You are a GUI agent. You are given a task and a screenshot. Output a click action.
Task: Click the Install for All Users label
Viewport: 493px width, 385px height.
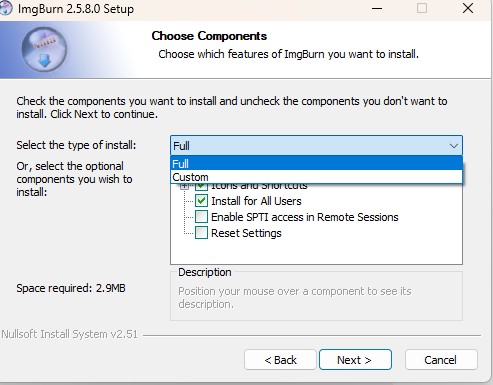[x=256, y=201]
